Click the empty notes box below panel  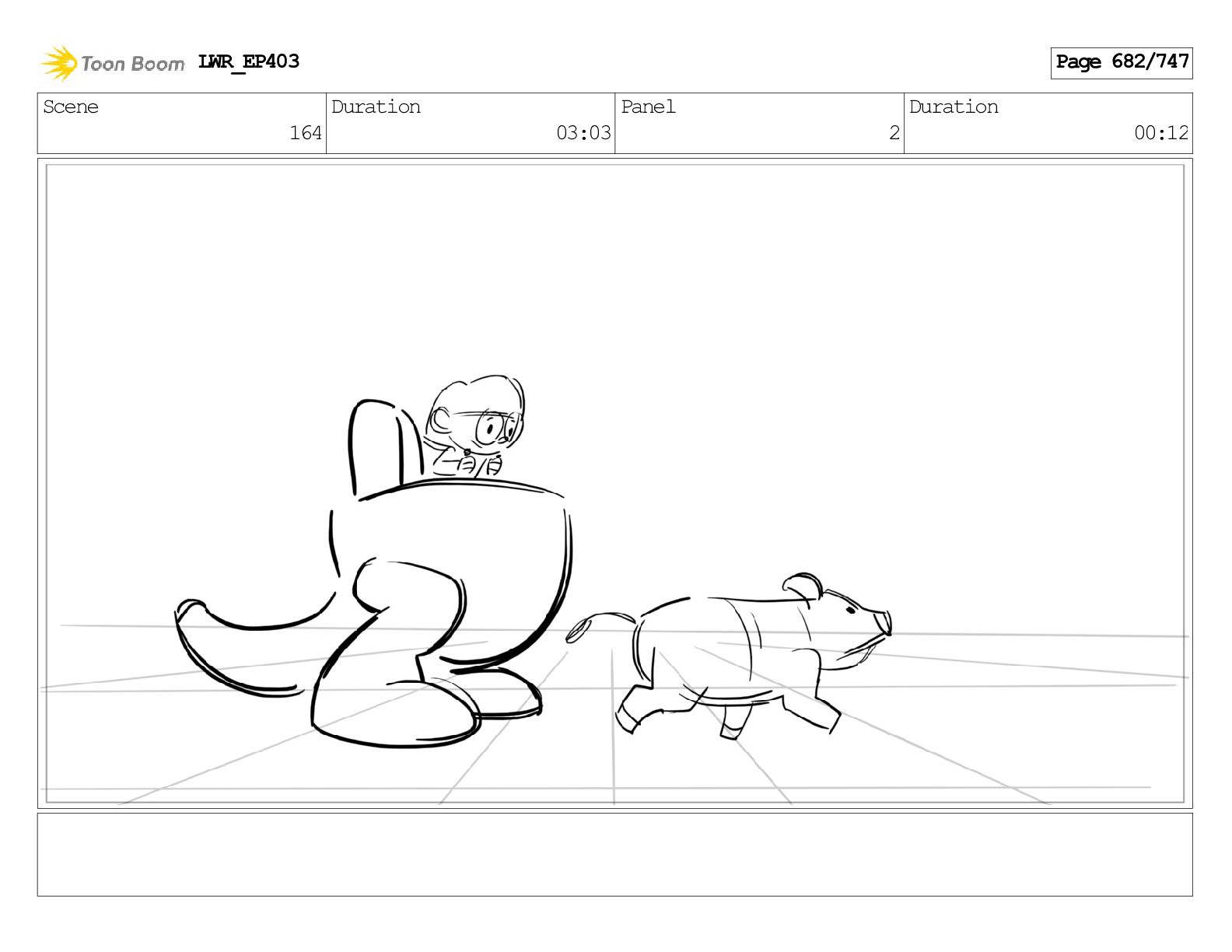point(614,855)
